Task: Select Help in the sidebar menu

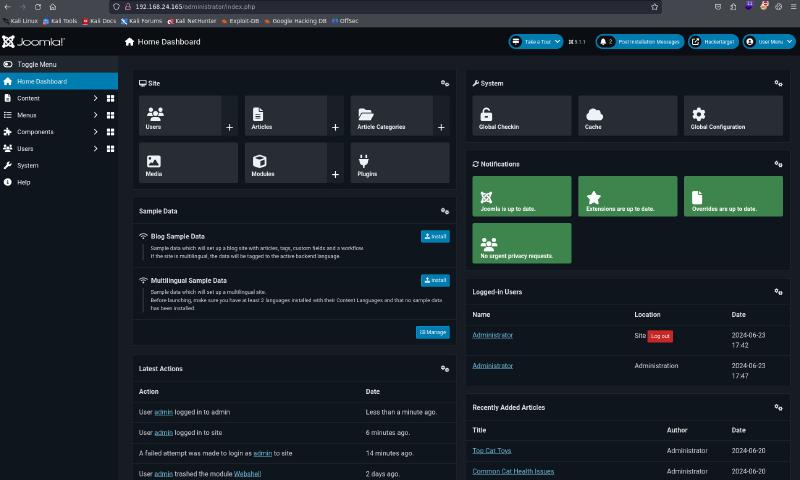Action: point(24,182)
